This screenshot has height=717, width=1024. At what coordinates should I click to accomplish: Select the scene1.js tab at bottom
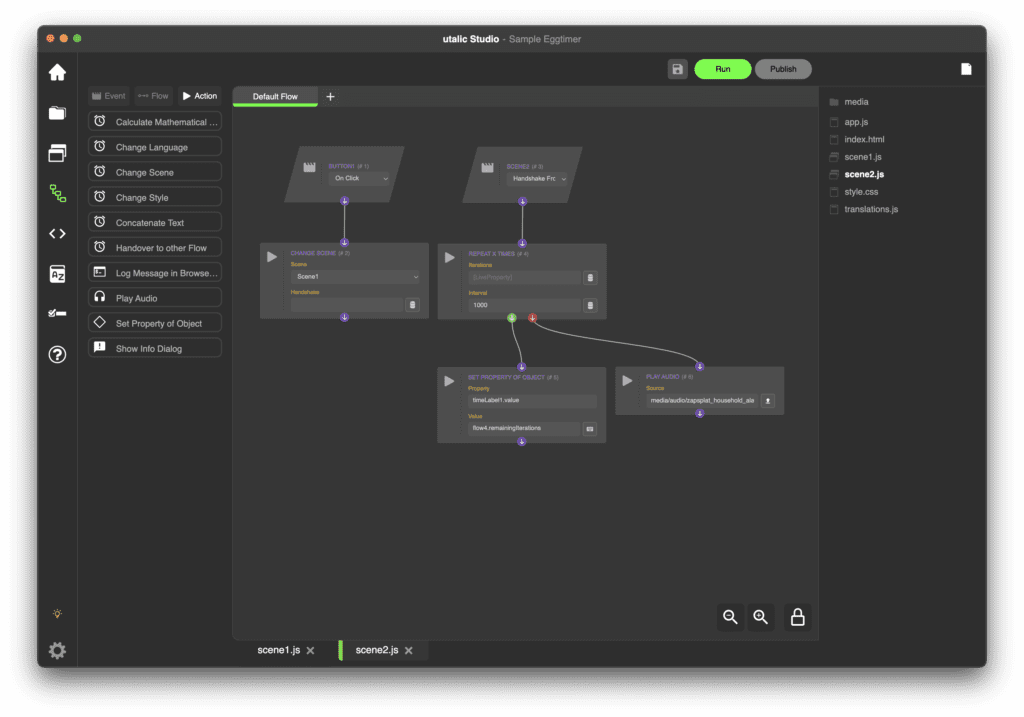(x=278, y=650)
